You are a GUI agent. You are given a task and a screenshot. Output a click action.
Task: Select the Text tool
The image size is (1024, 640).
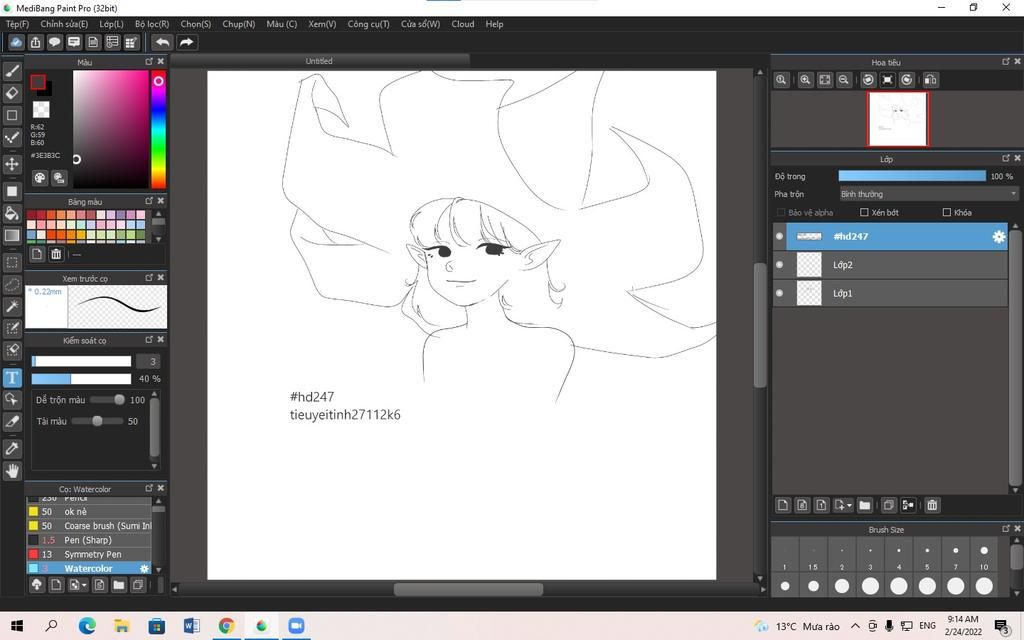tap(12, 377)
